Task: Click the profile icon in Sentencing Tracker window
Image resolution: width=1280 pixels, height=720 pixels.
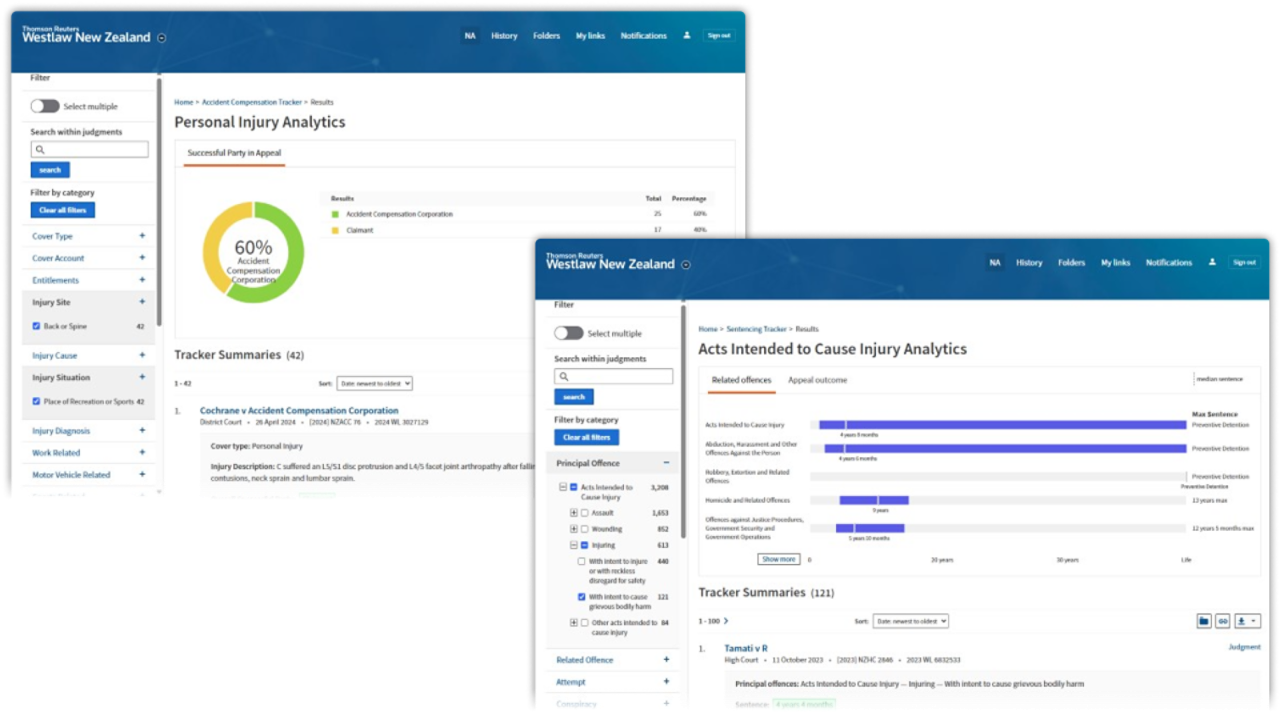Action: click(1212, 262)
